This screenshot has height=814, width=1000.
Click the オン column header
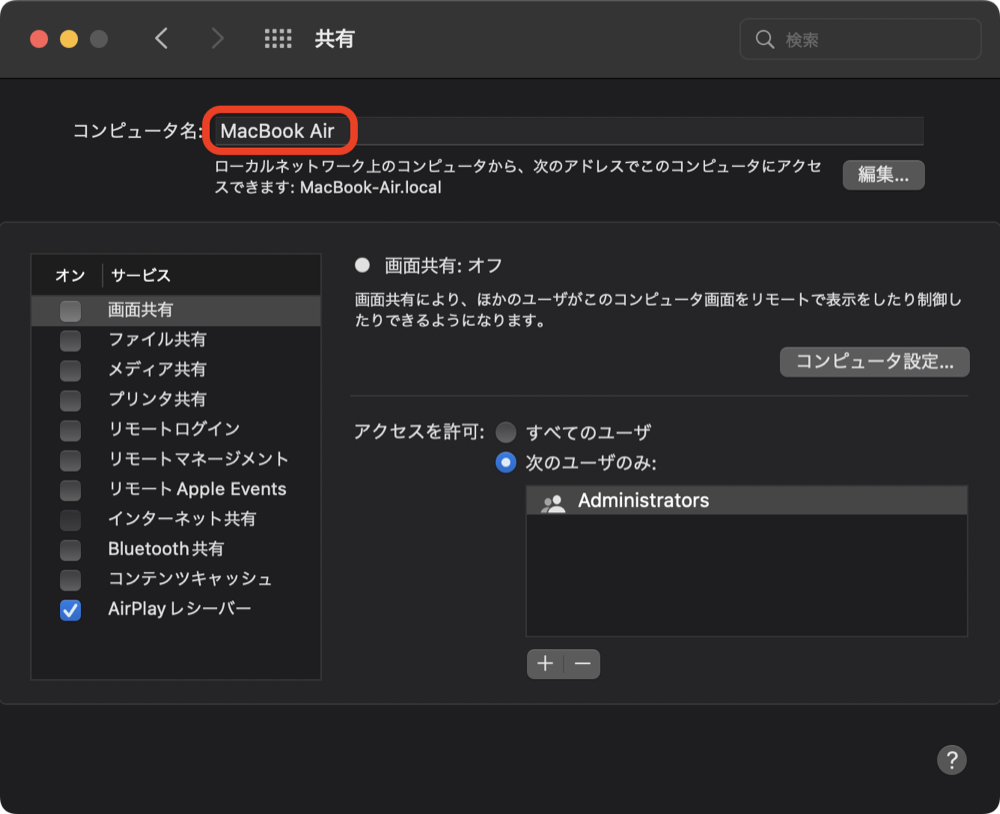pos(70,276)
